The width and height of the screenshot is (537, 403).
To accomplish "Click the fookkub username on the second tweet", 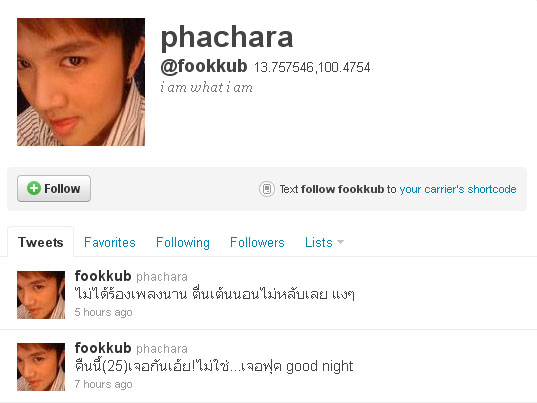I will click(103, 348).
